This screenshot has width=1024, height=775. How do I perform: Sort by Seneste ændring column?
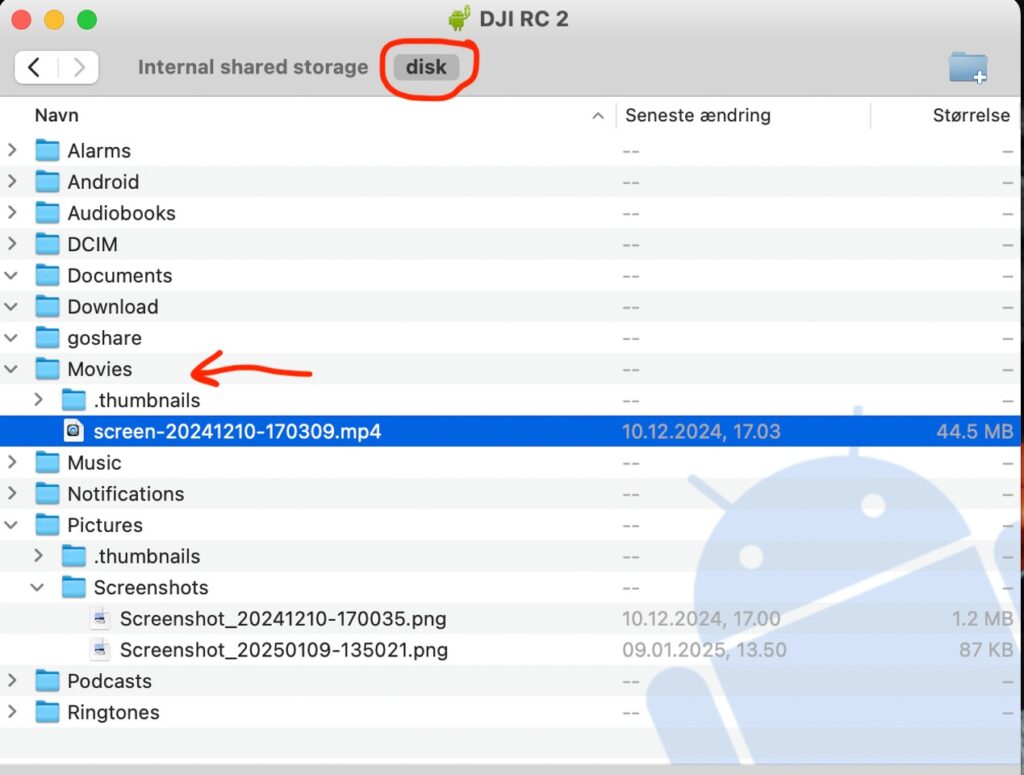[x=697, y=116]
